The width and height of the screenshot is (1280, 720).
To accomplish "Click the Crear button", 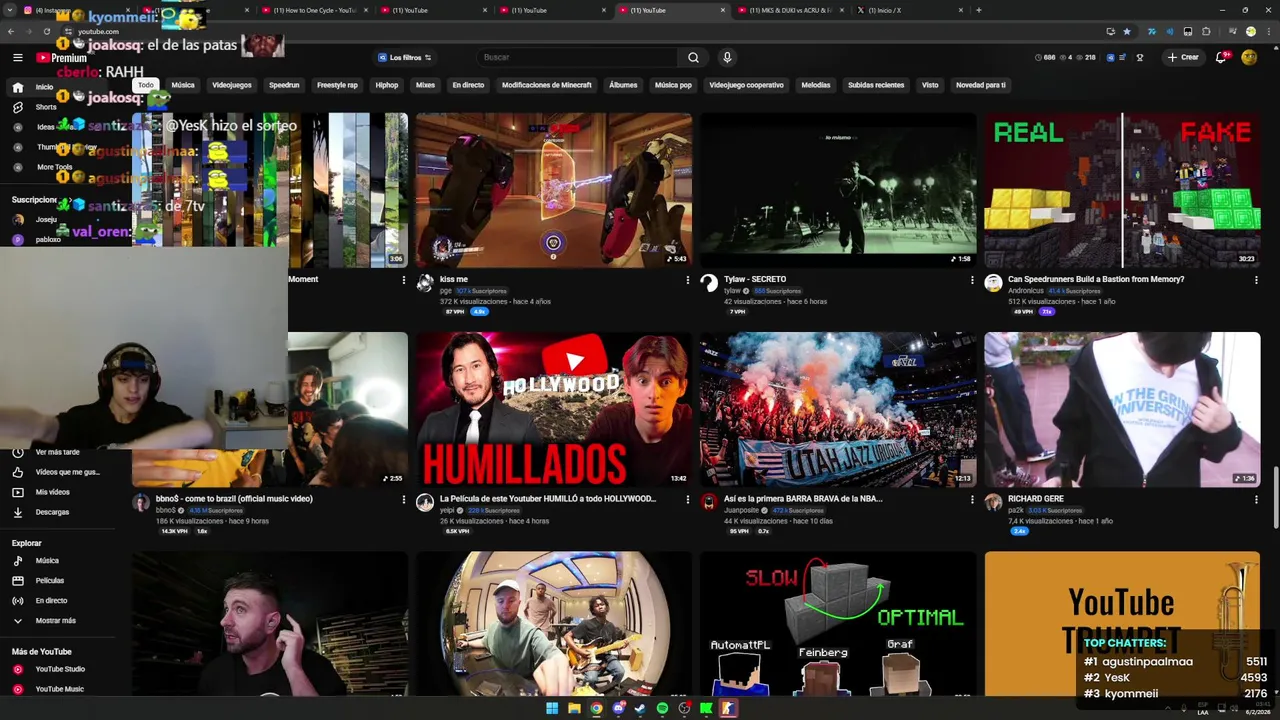I will [x=1183, y=57].
